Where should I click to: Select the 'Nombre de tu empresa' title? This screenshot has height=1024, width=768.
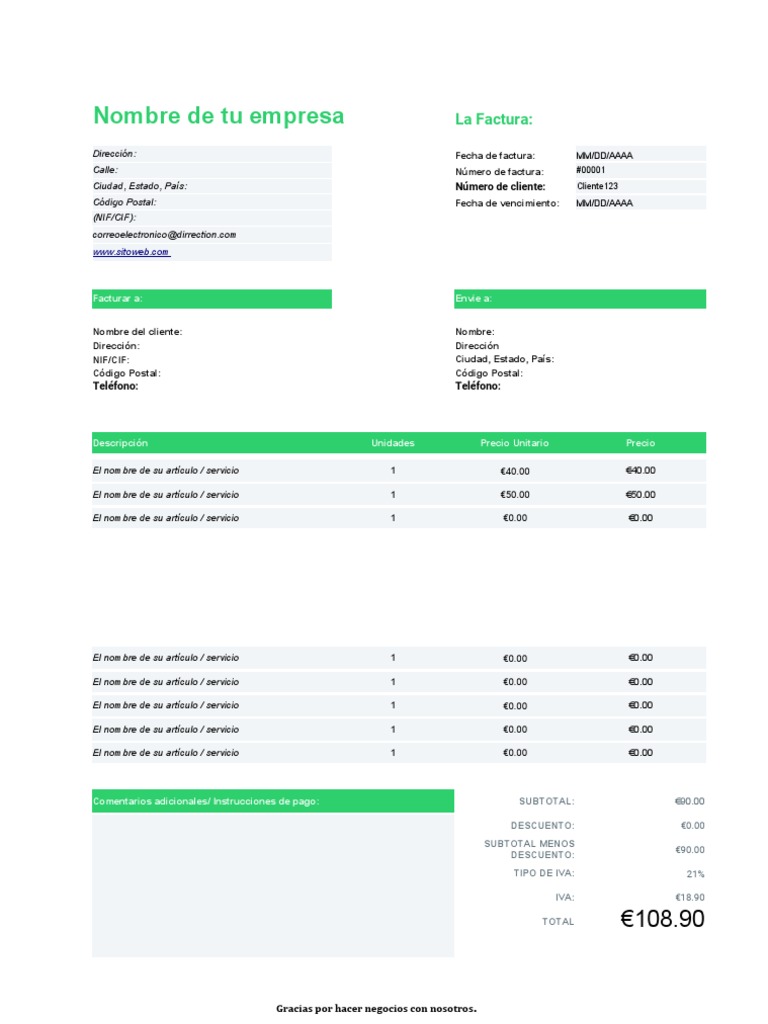[218, 116]
